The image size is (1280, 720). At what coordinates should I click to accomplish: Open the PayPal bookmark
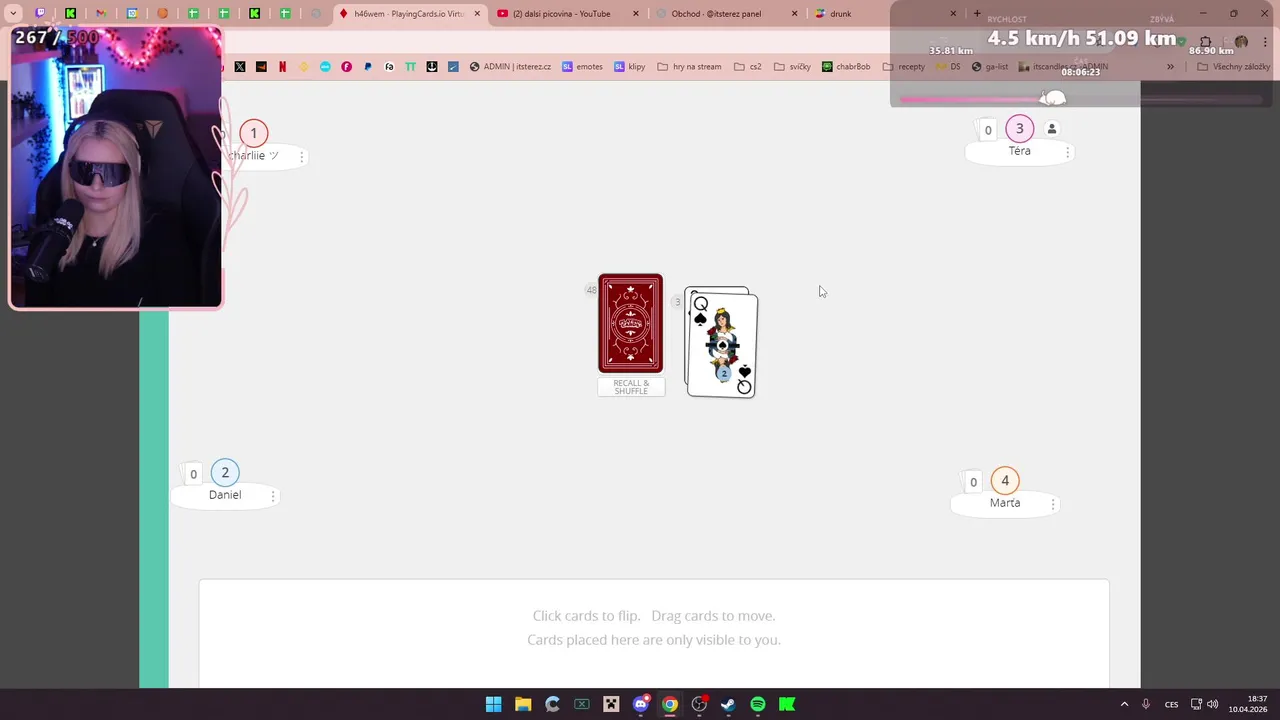tap(368, 67)
